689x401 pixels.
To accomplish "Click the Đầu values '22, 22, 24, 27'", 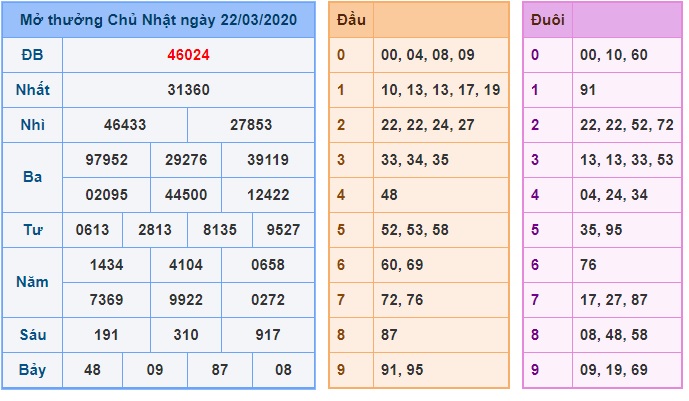I will [428, 125].
